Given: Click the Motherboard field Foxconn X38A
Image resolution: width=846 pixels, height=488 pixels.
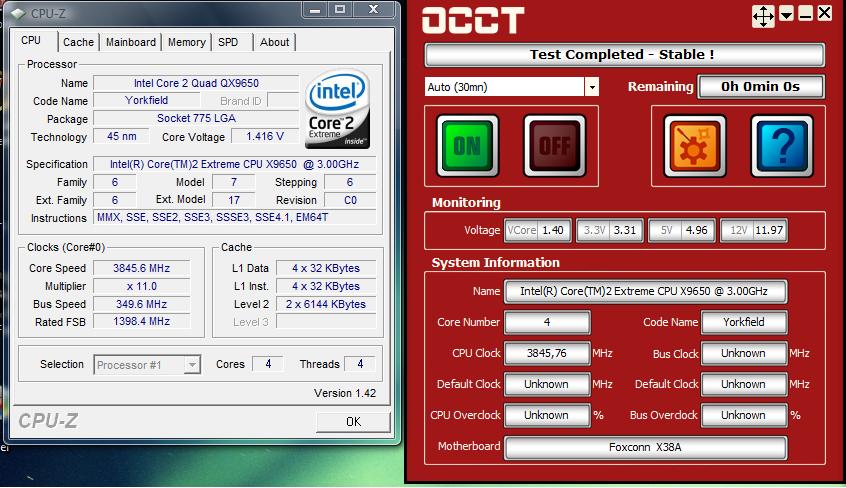Looking at the screenshot, I should [x=645, y=448].
